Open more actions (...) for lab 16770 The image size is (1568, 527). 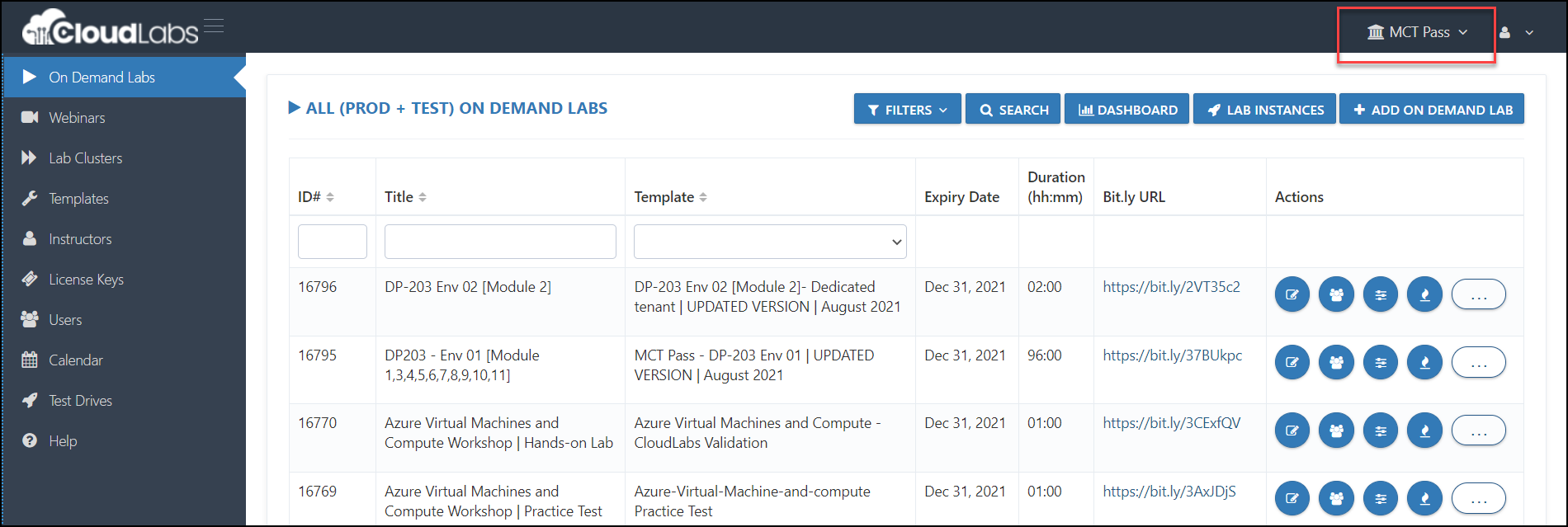[1479, 431]
